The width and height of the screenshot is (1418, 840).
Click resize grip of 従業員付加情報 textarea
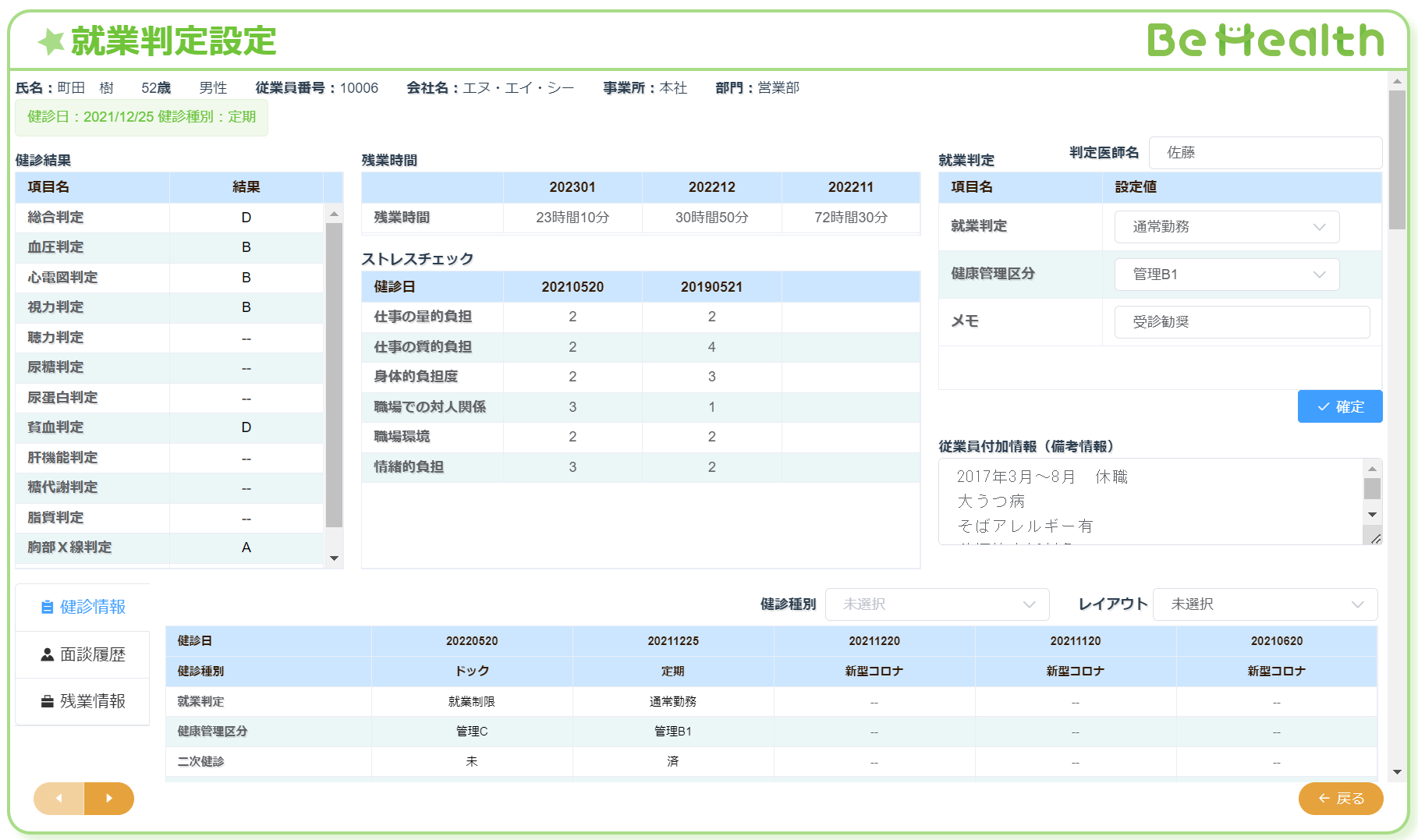pyautogui.click(x=1375, y=538)
